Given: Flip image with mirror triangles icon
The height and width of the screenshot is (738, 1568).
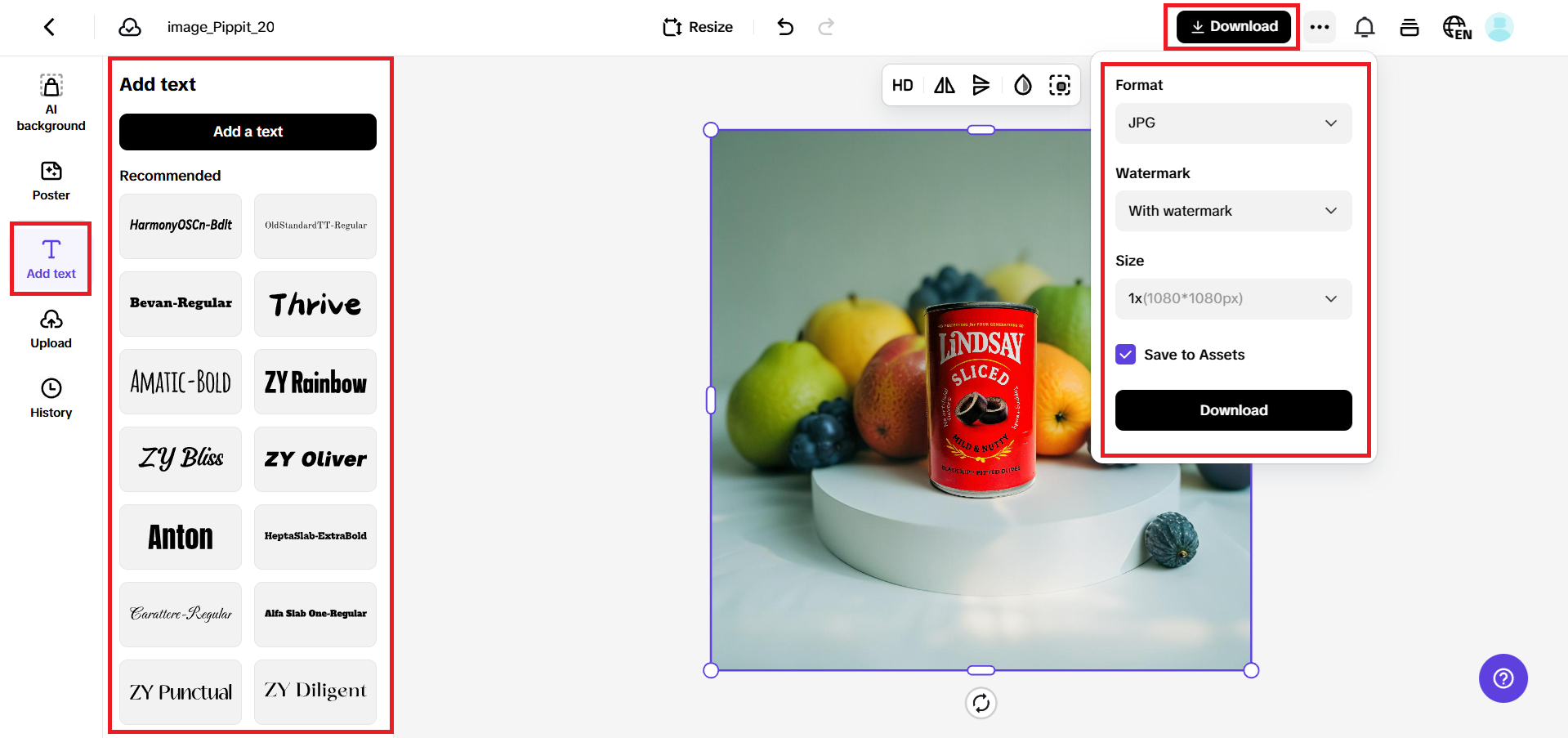Looking at the screenshot, I should (x=945, y=85).
